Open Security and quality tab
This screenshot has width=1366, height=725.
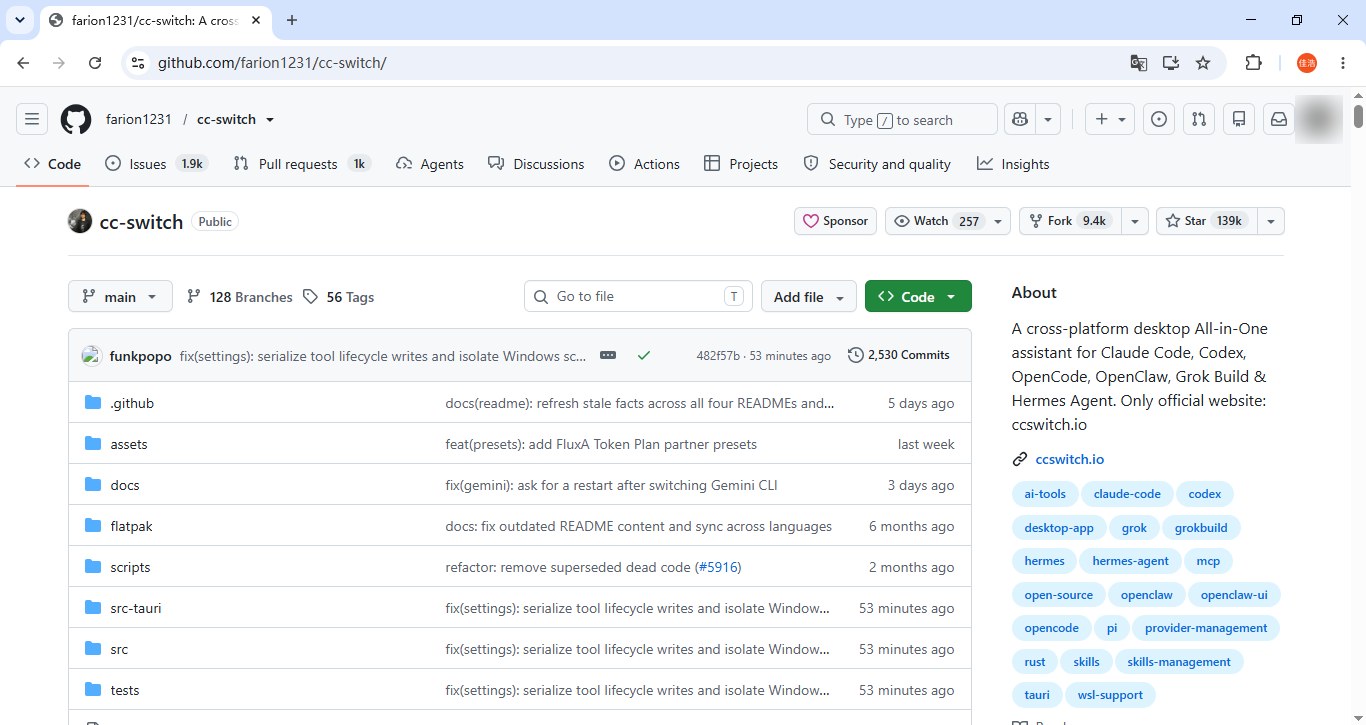click(x=877, y=164)
